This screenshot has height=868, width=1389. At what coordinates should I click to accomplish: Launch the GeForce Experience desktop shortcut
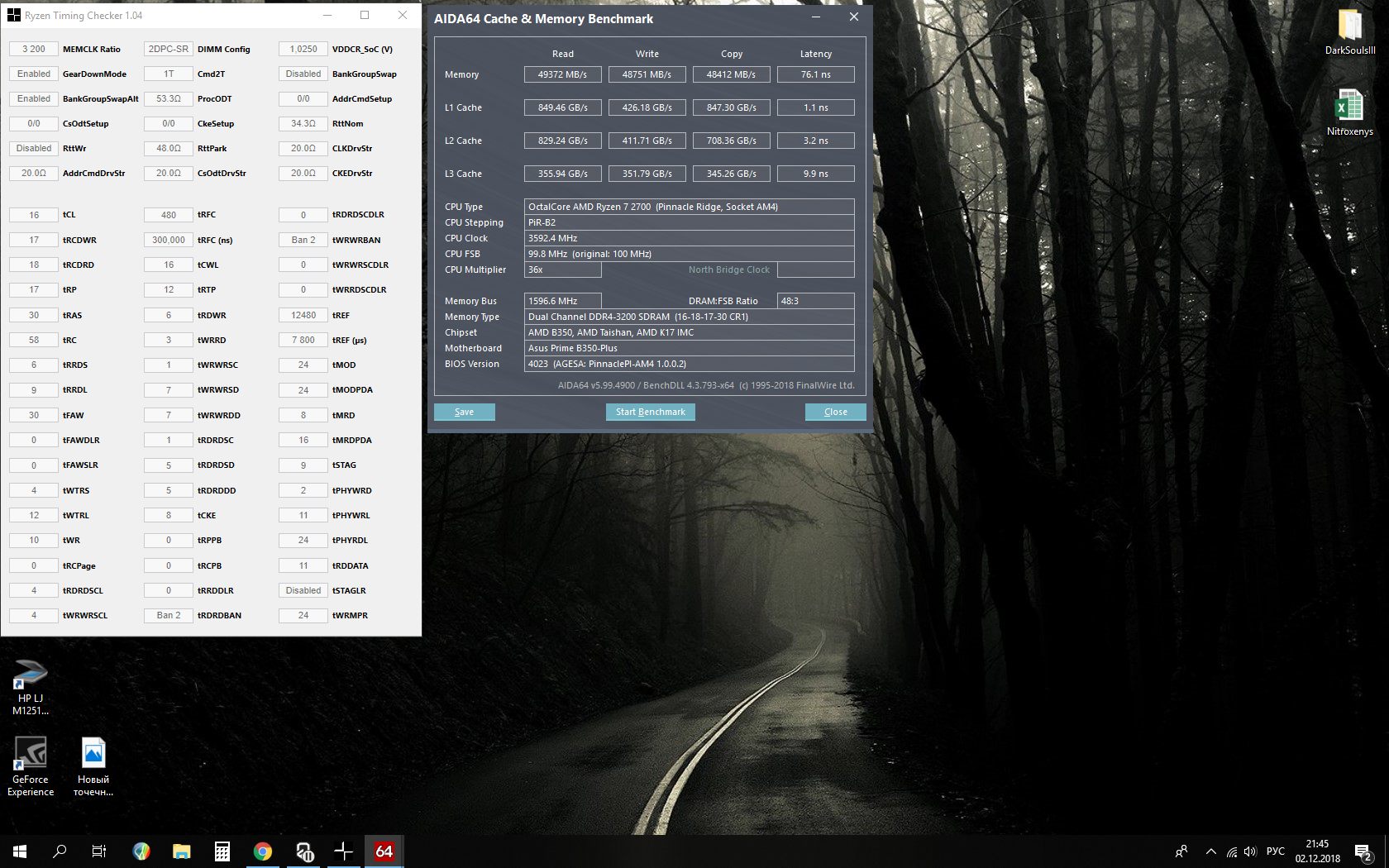(x=31, y=767)
